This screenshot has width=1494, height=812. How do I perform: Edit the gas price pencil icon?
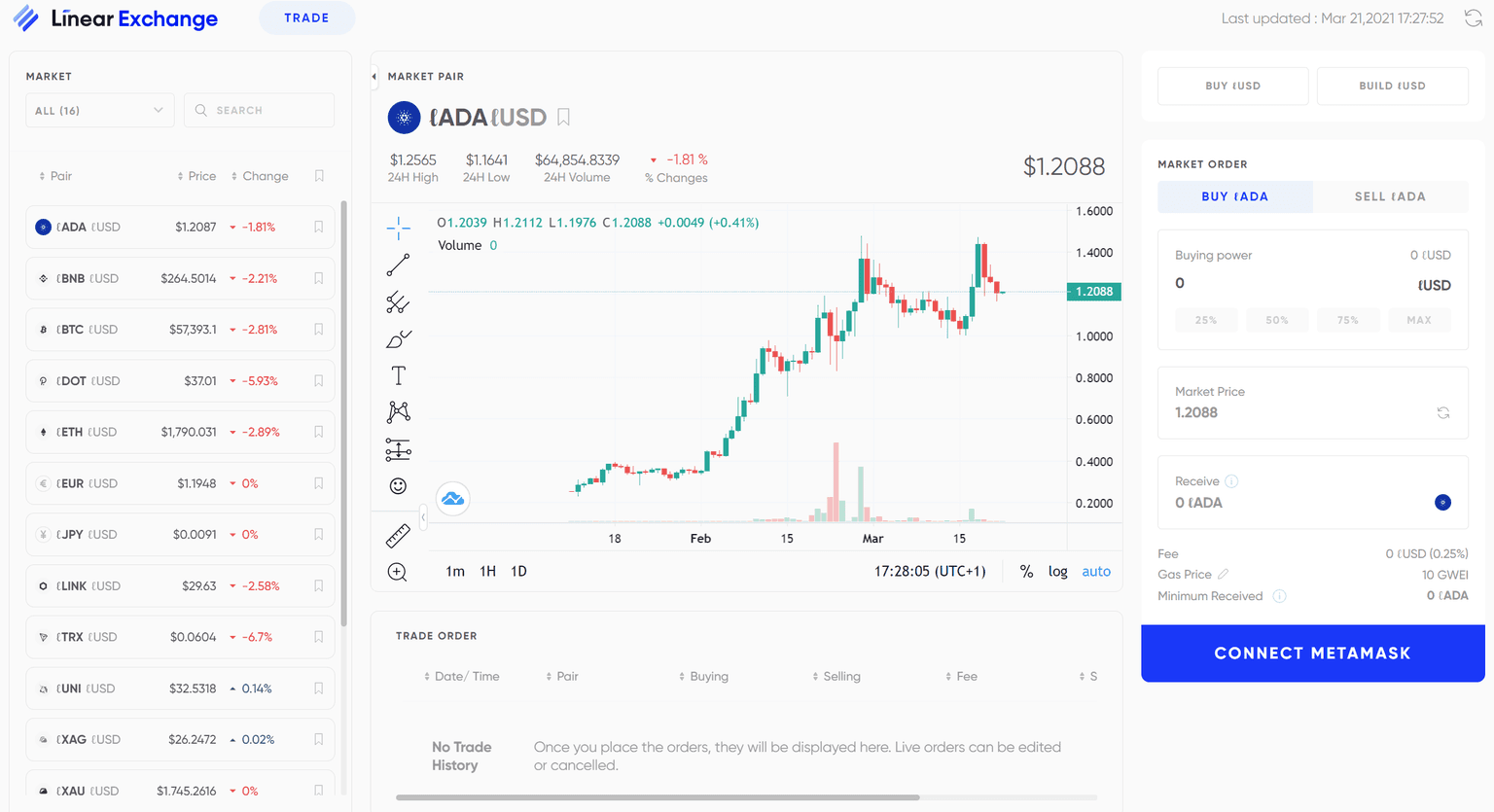(x=1224, y=575)
